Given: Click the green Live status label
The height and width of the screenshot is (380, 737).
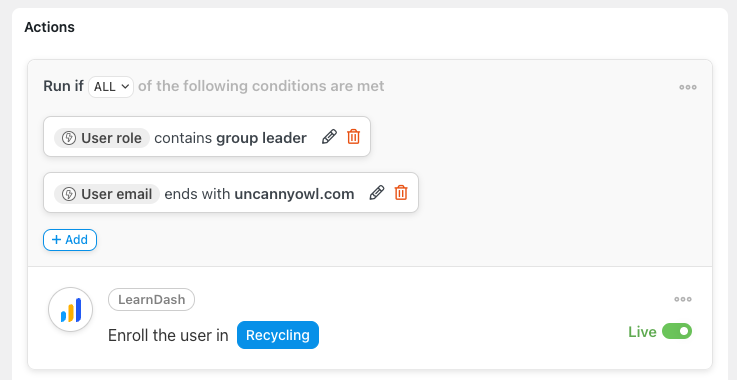Looking at the screenshot, I should tap(642, 332).
